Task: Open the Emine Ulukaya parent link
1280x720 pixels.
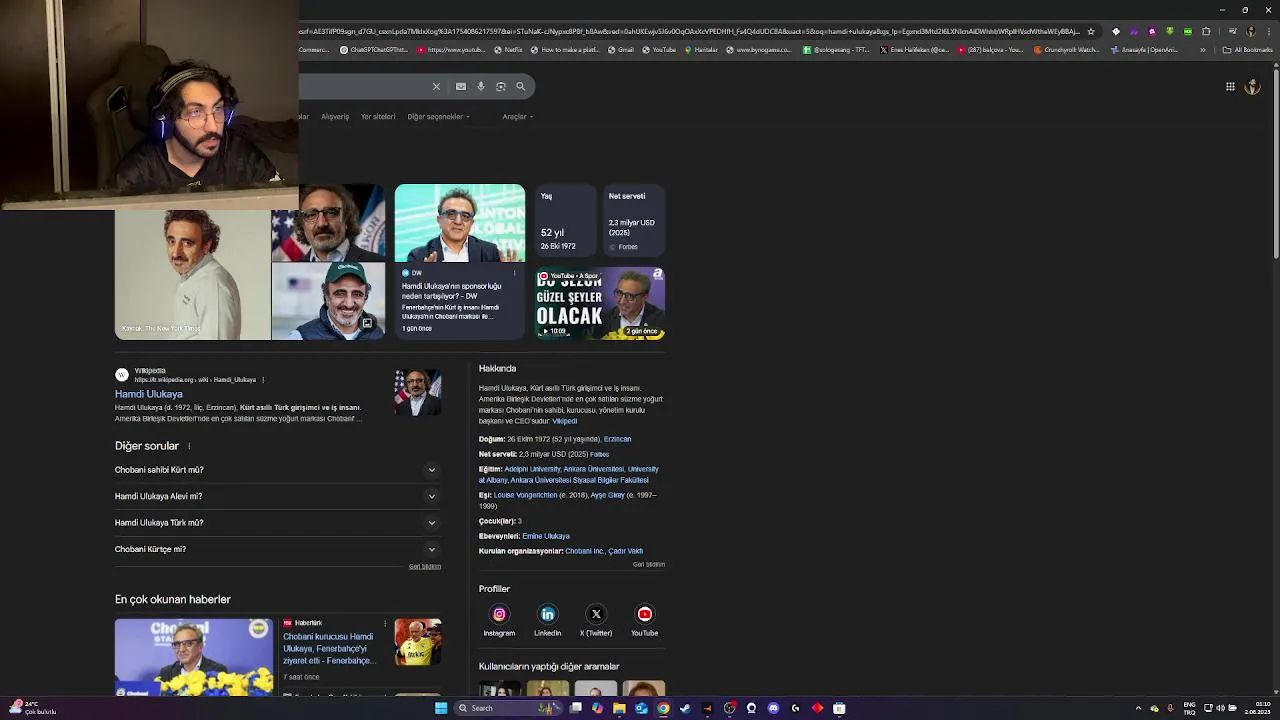Action: click(546, 536)
